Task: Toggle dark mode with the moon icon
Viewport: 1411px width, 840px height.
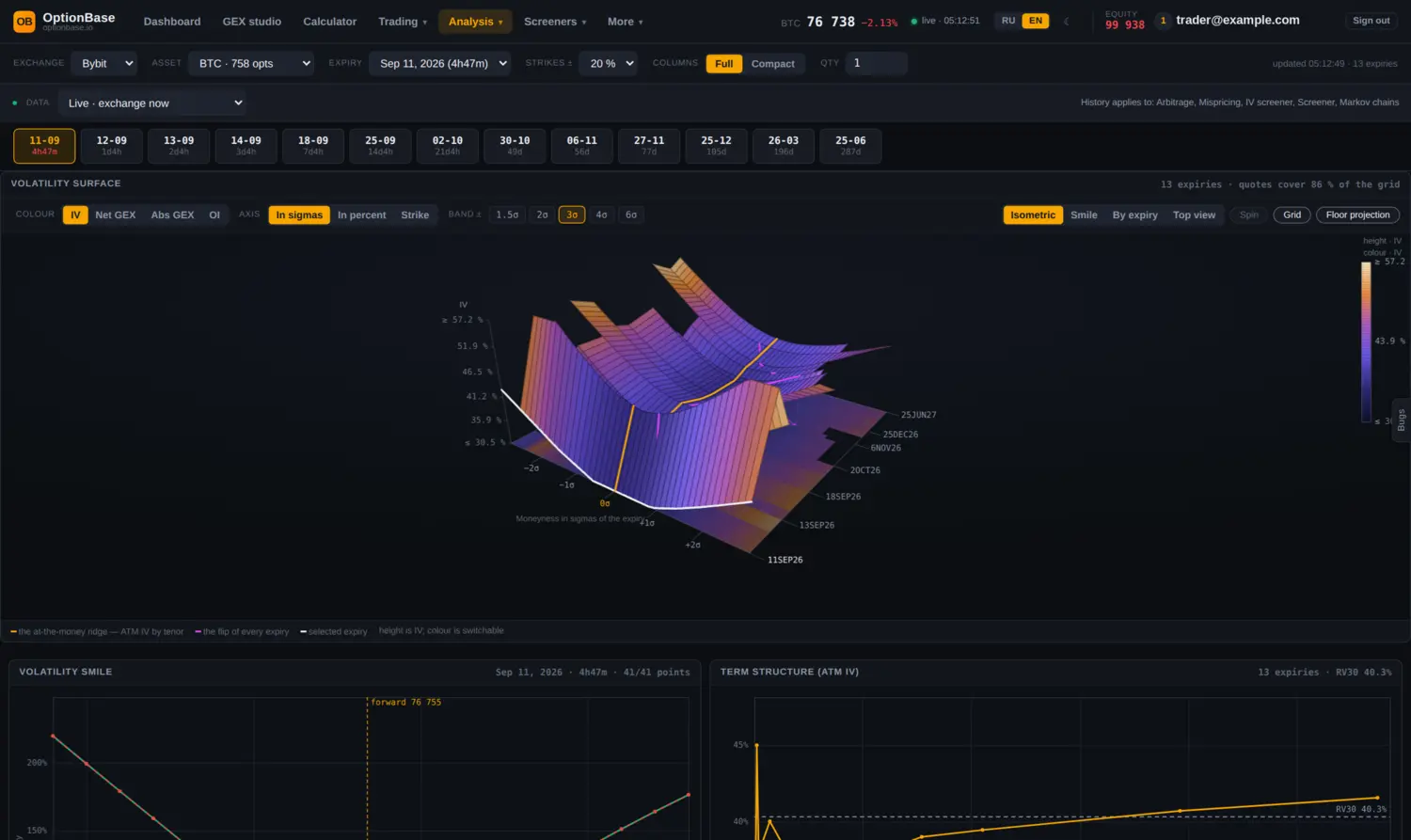Action: pyautogui.click(x=1066, y=21)
